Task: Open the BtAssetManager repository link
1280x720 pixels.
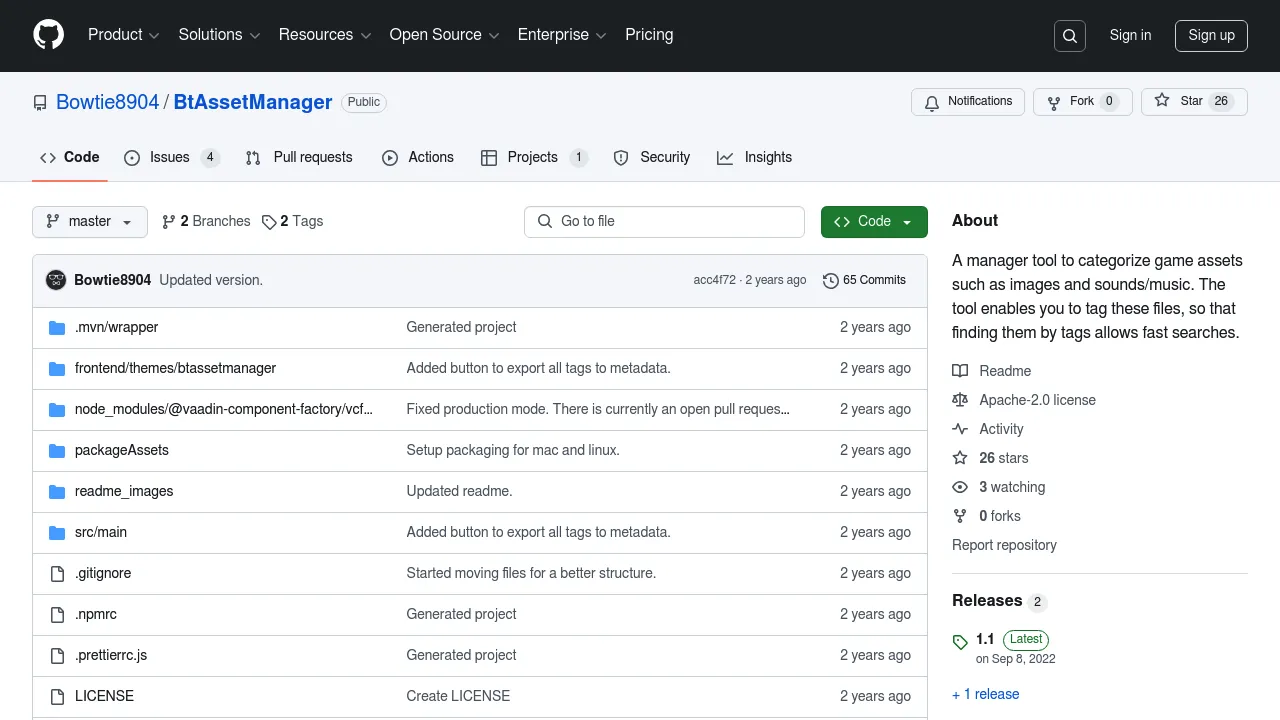Action: click(x=253, y=102)
